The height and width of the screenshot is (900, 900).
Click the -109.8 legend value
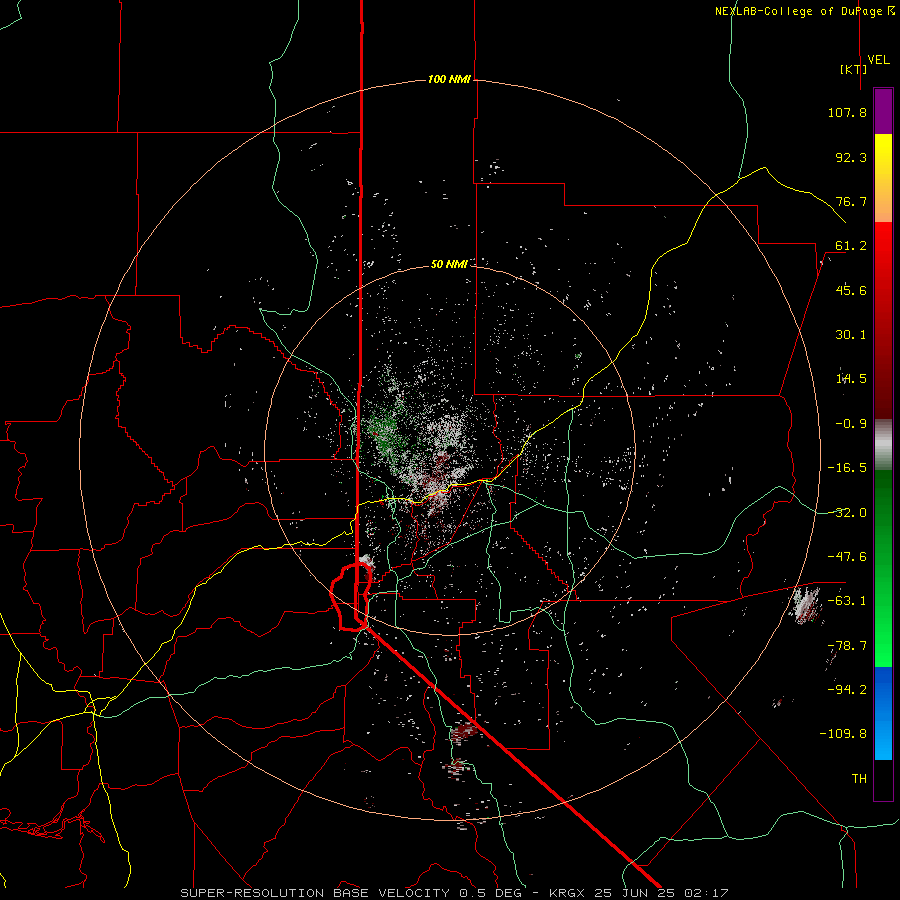(x=843, y=734)
